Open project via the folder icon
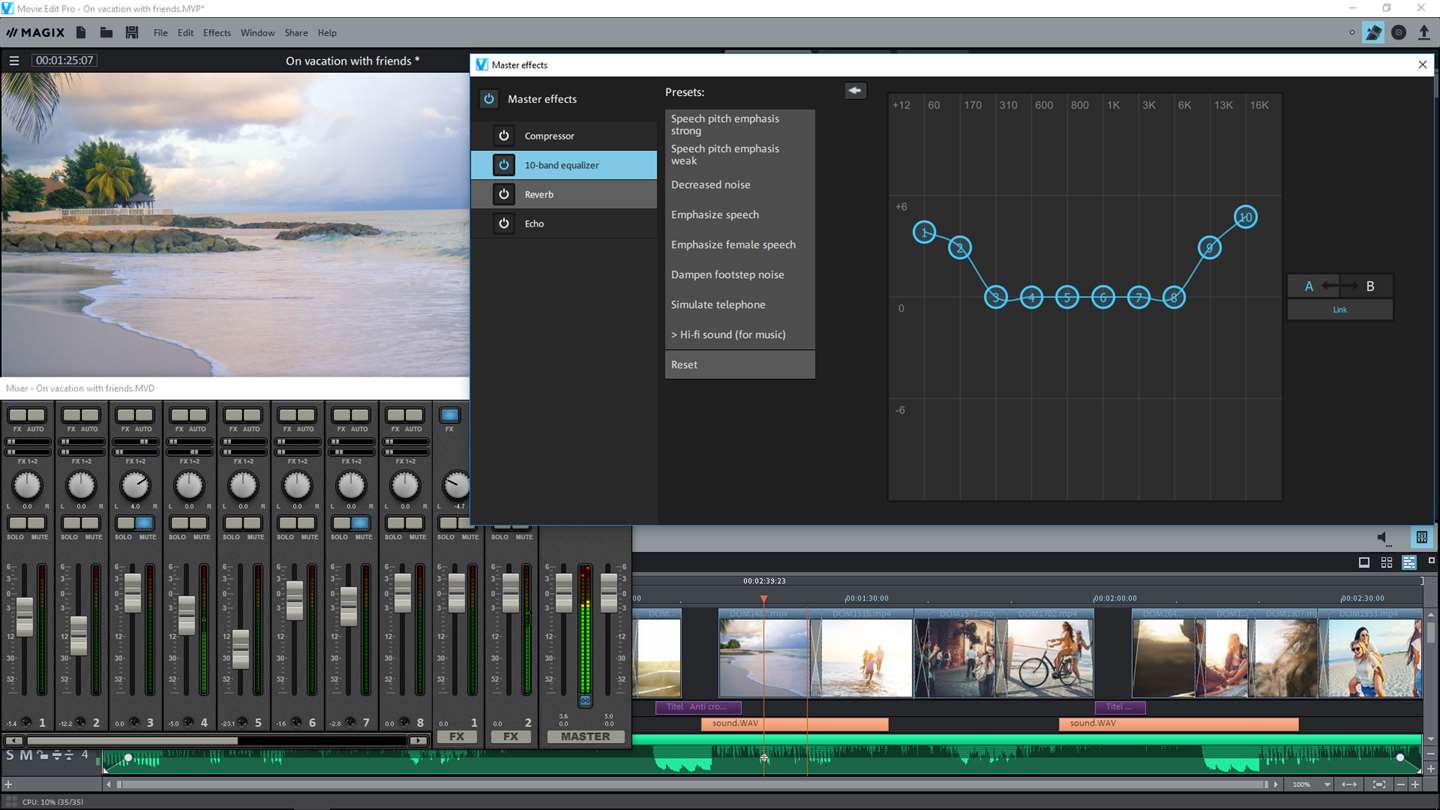The image size is (1440, 810). coord(106,33)
